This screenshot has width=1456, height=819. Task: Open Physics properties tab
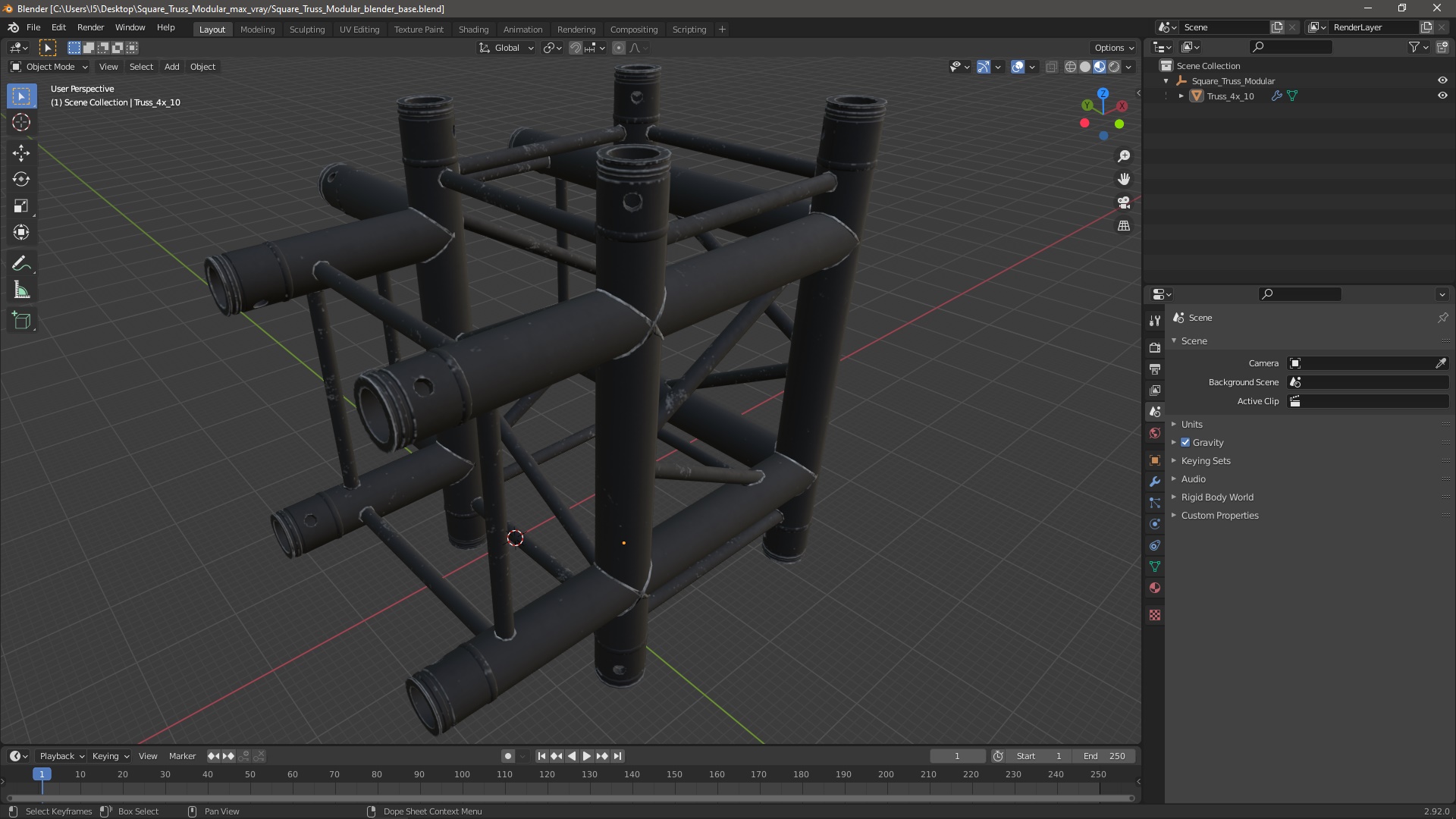pyautogui.click(x=1155, y=524)
